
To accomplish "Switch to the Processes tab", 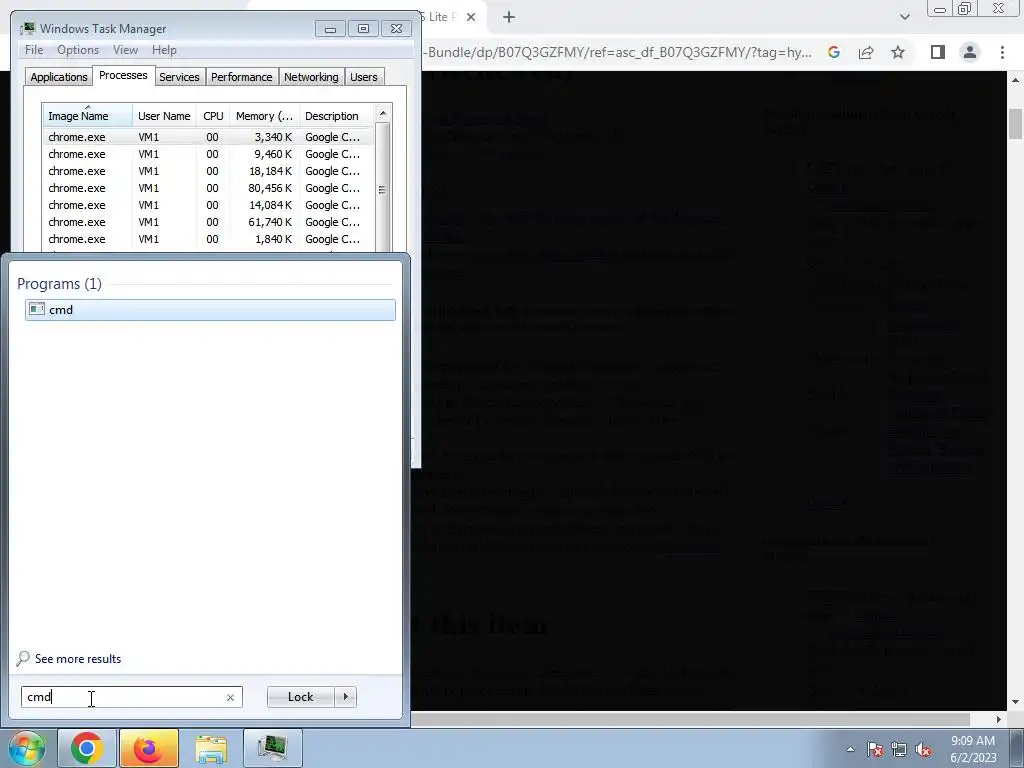I will point(123,75).
